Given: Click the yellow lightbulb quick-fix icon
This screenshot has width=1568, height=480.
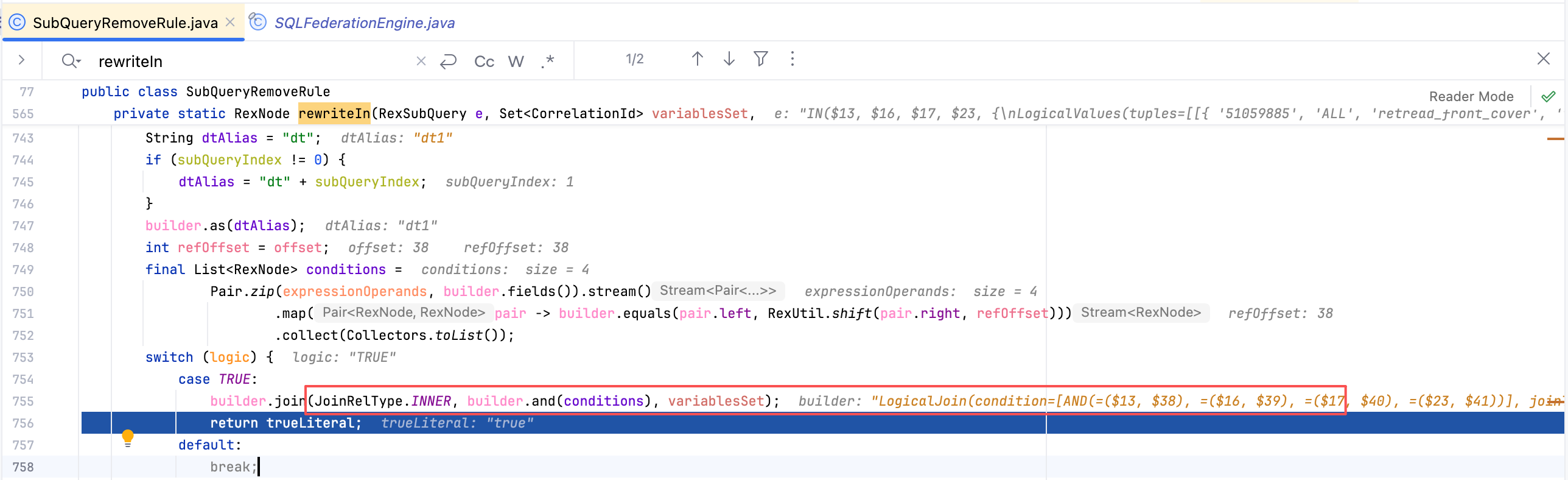Looking at the screenshot, I should coord(128,437).
